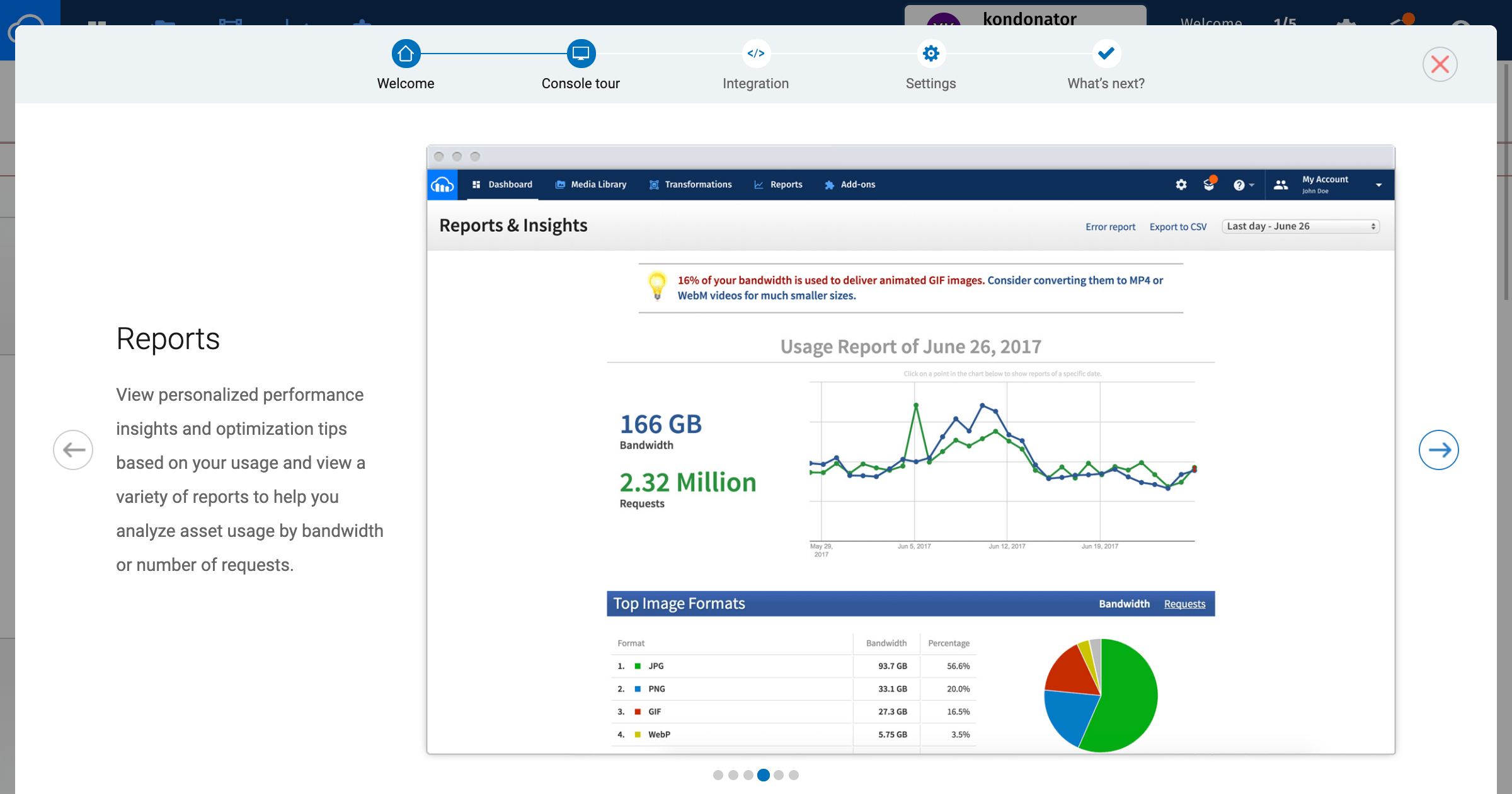Go back with left arrow button
Viewport: 1512px width, 794px height.
tap(73, 450)
